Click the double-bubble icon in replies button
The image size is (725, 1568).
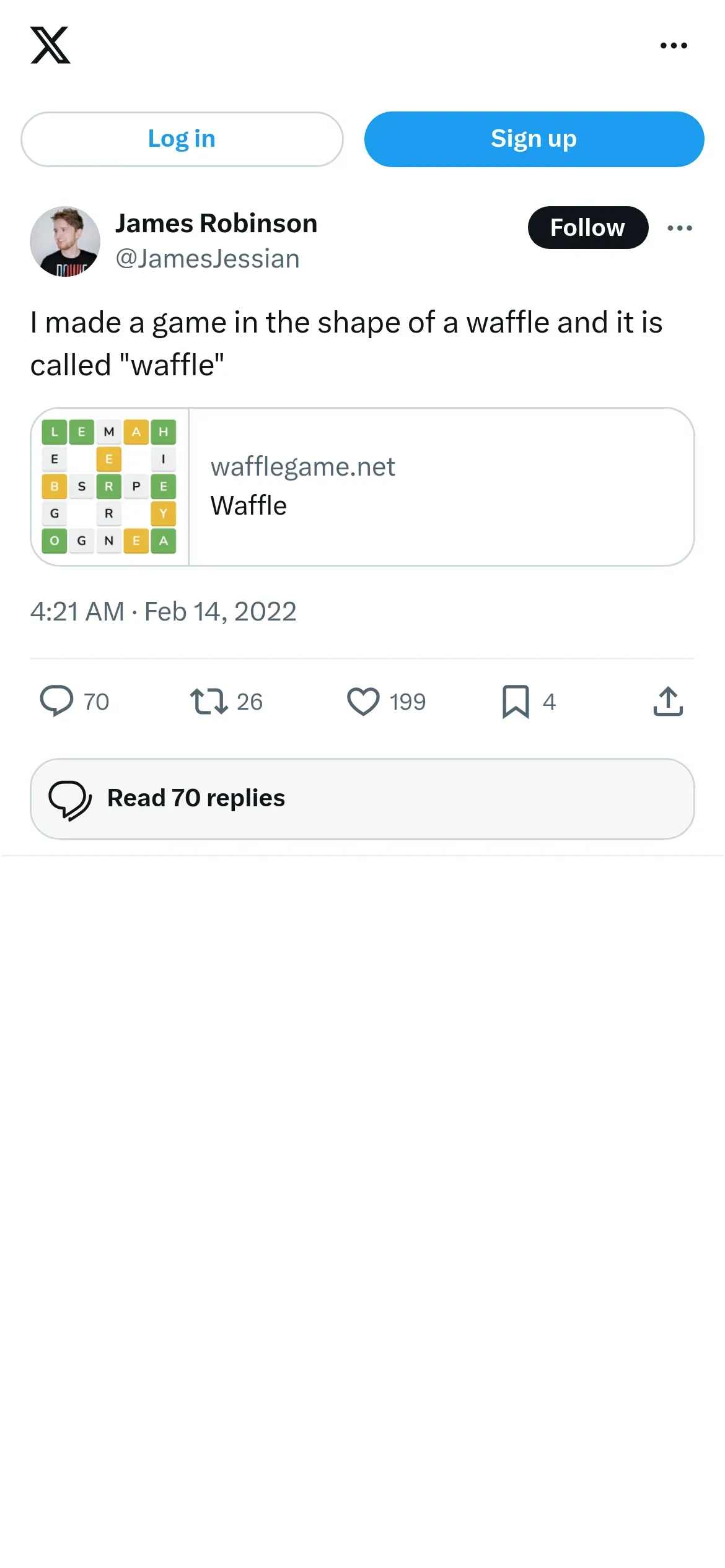tap(70, 799)
